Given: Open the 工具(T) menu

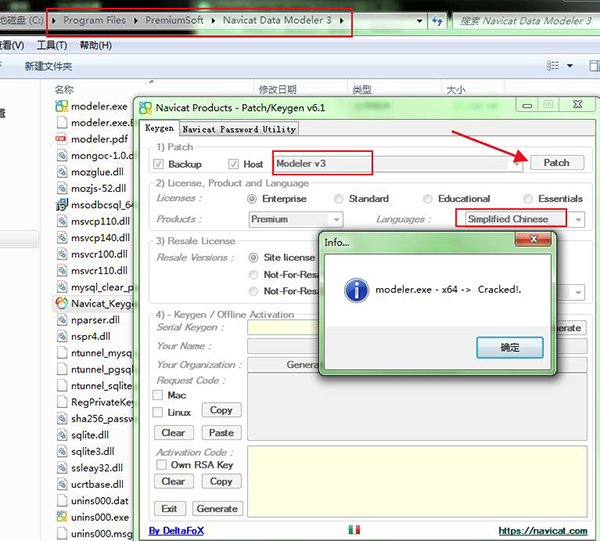Looking at the screenshot, I should [x=51, y=45].
